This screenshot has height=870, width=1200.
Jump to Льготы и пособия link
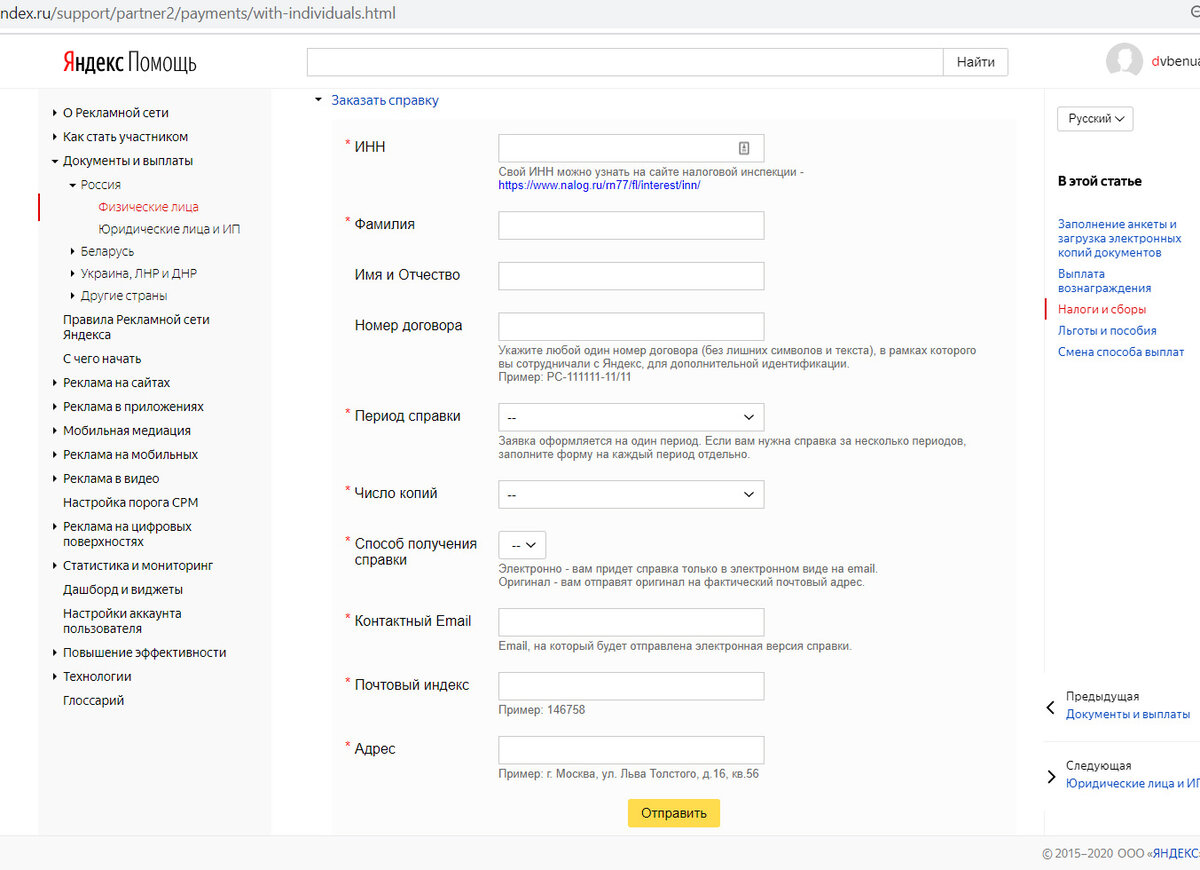coord(1107,331)
